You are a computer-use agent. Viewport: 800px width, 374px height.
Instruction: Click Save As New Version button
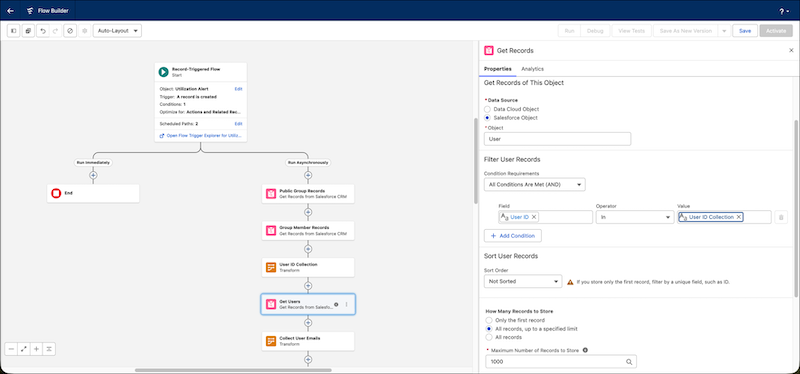point(685,31)
